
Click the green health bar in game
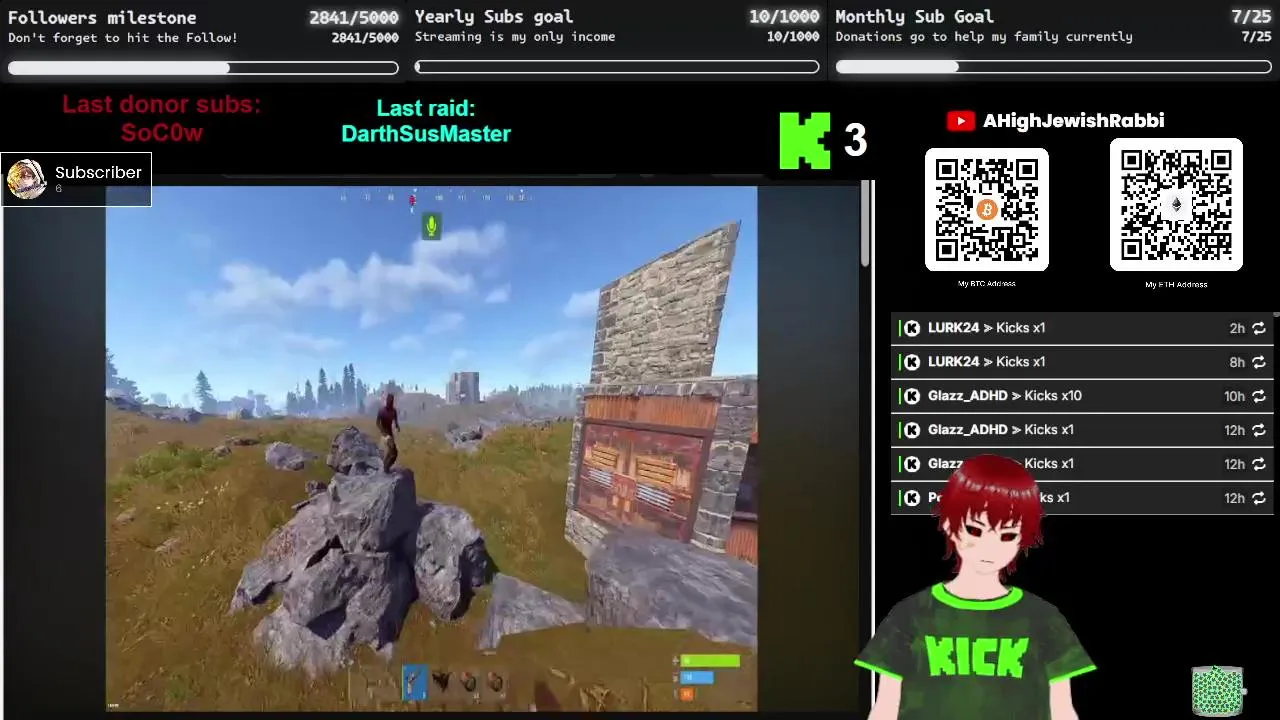click(x=711, y=661)
